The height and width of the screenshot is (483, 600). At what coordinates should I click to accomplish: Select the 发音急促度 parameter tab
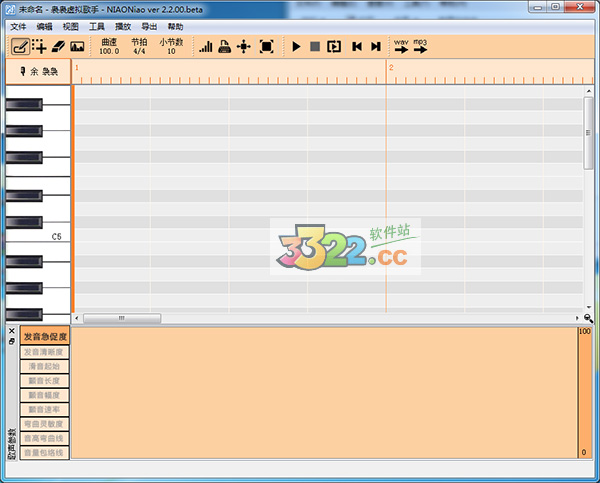[45, 336]
